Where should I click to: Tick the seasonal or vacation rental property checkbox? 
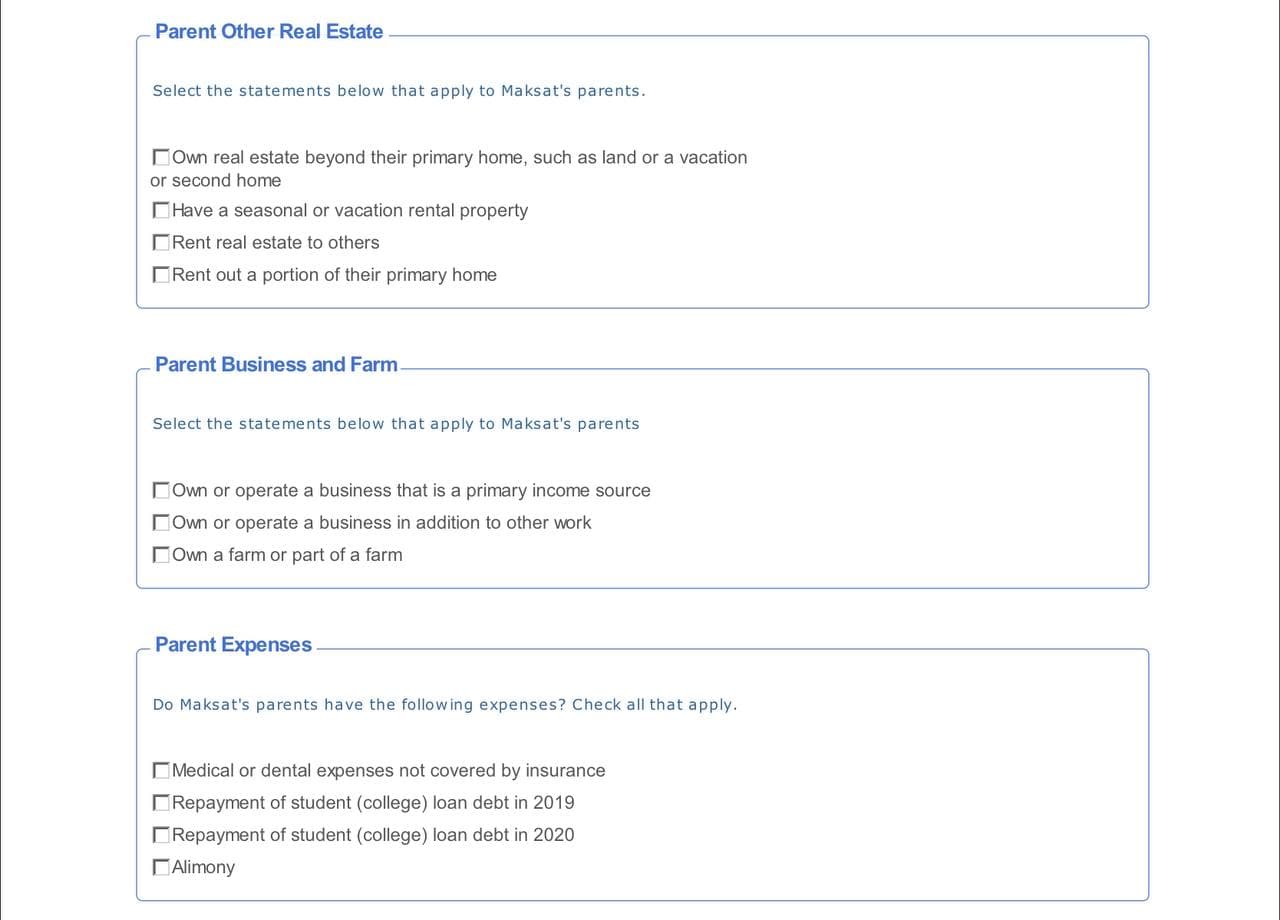tap(161, 211)
